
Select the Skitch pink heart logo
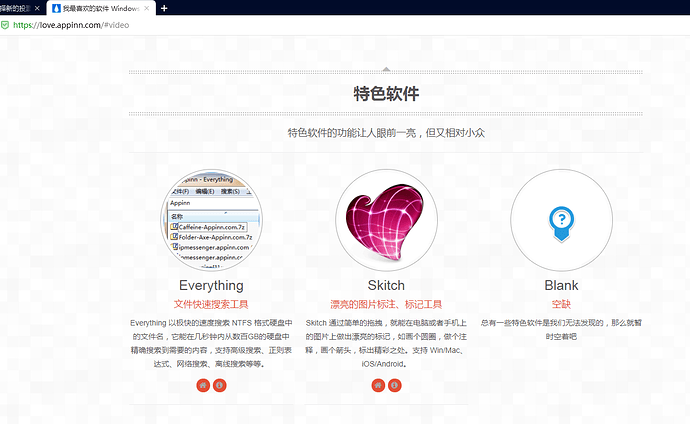point(386,222)
